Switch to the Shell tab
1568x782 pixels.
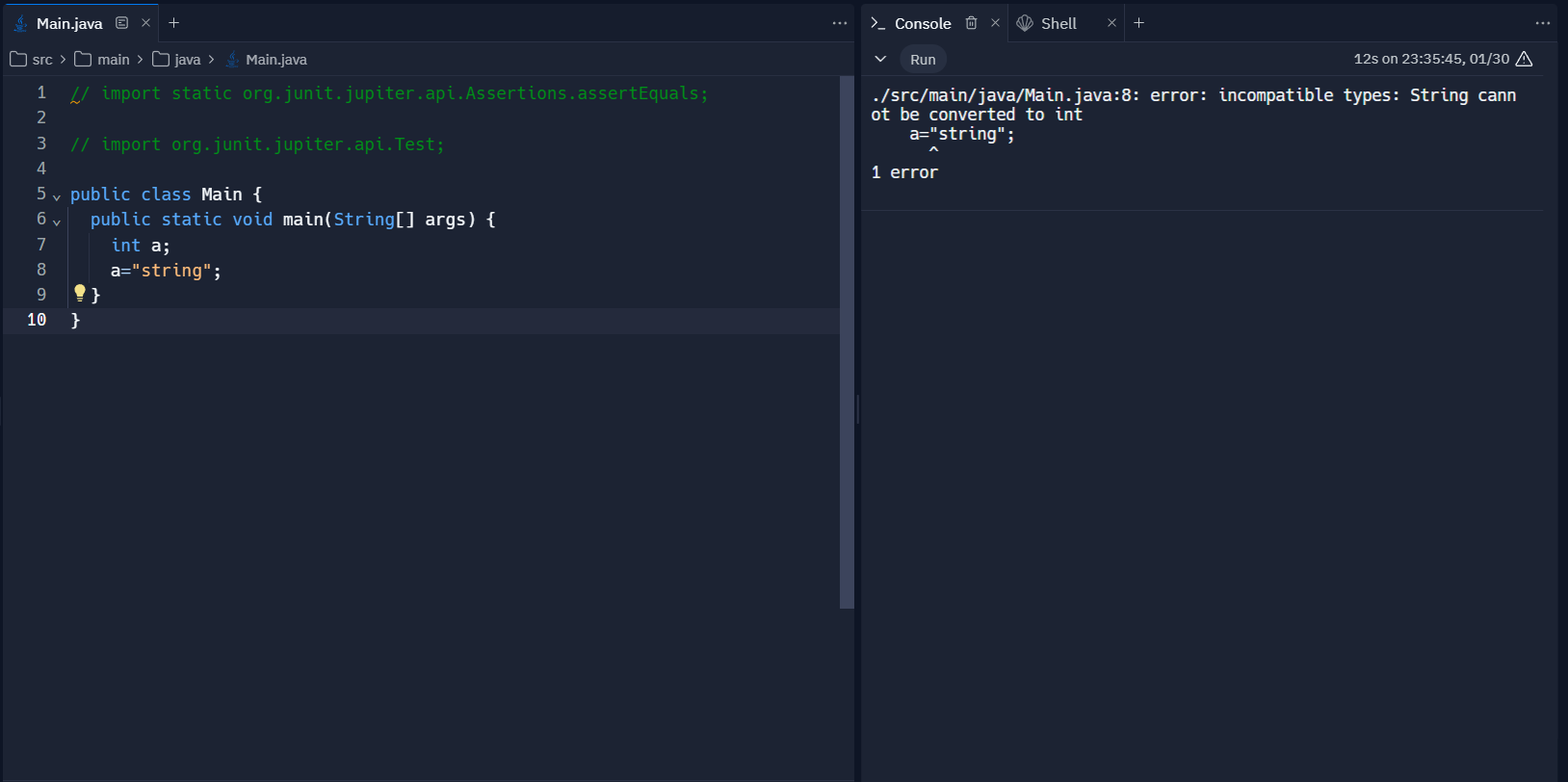pos(1058,23)
